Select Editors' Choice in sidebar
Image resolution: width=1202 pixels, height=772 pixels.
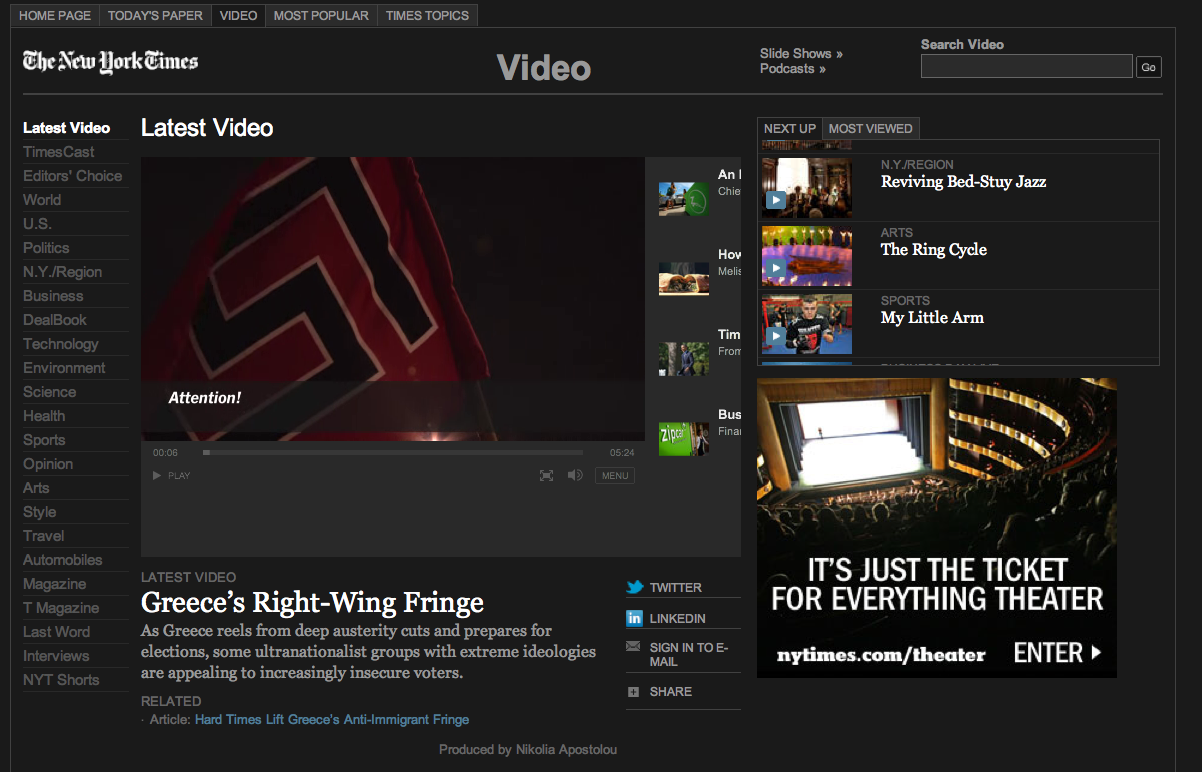(73, 176)
